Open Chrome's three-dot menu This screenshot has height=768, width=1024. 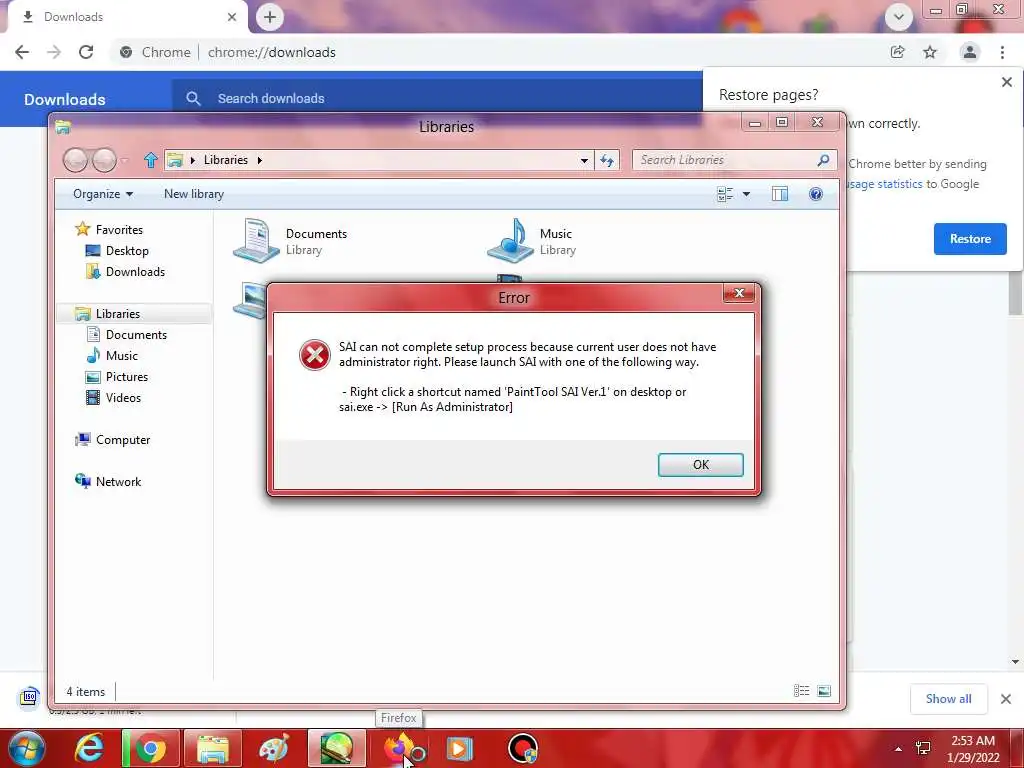coord(1002,52)
